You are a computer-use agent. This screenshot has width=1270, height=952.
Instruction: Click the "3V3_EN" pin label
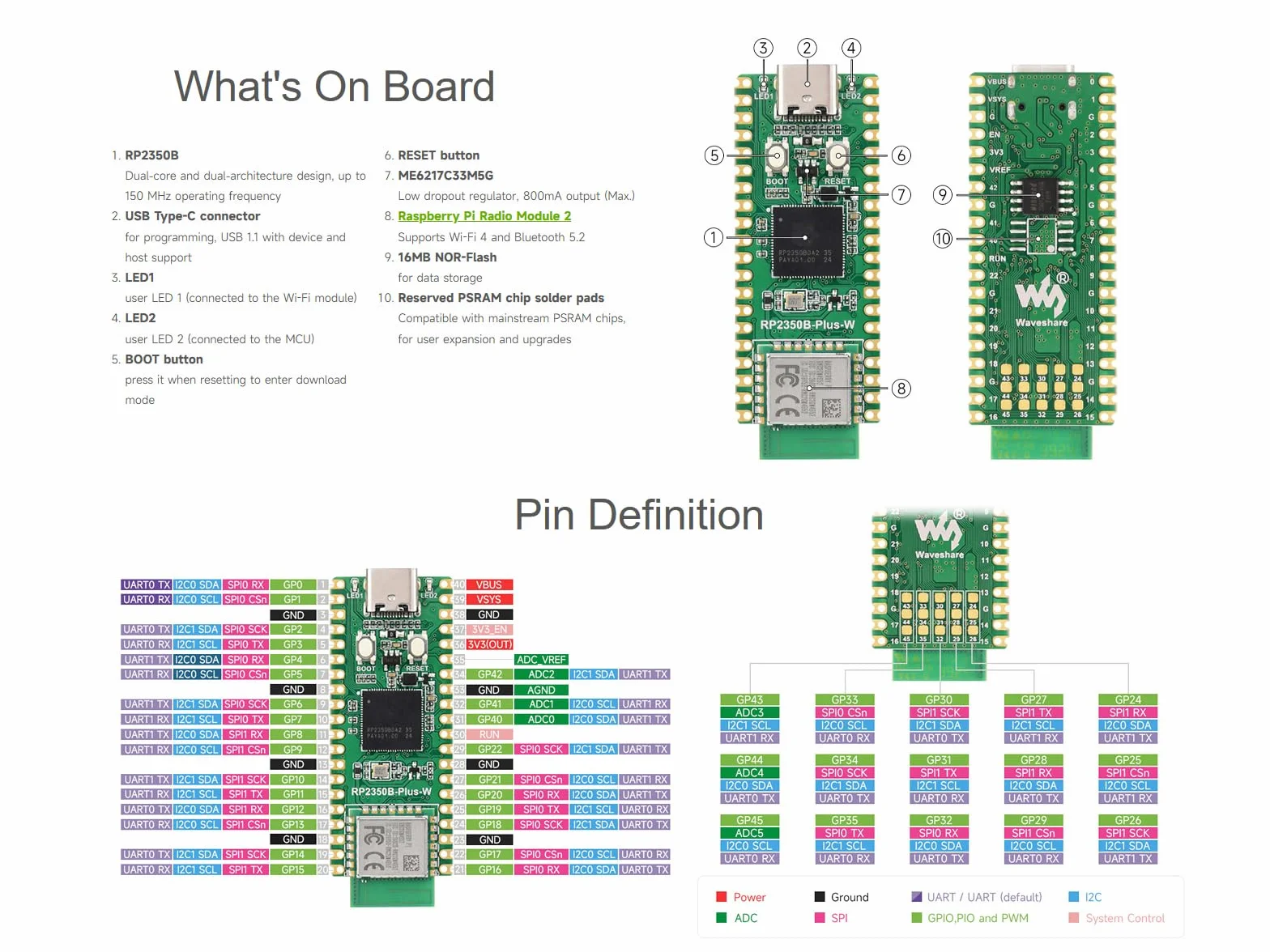[x=488, y=630]
